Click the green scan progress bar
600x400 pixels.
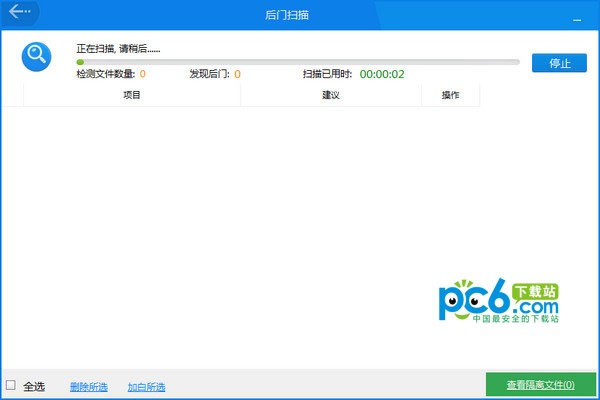298,62
